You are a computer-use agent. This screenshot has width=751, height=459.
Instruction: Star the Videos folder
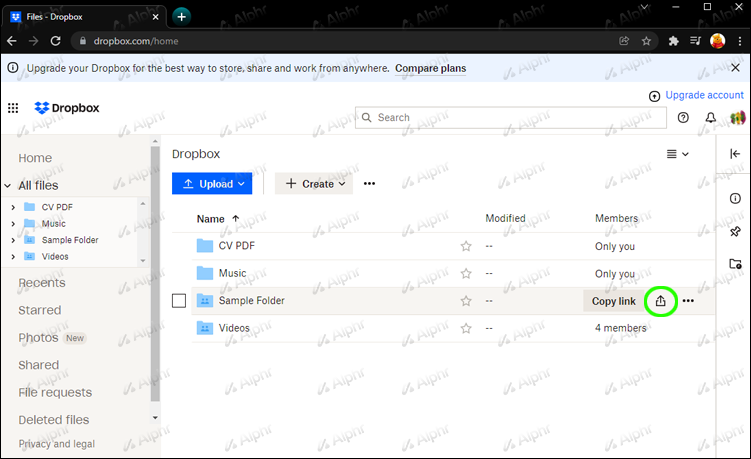click(466, 328)
